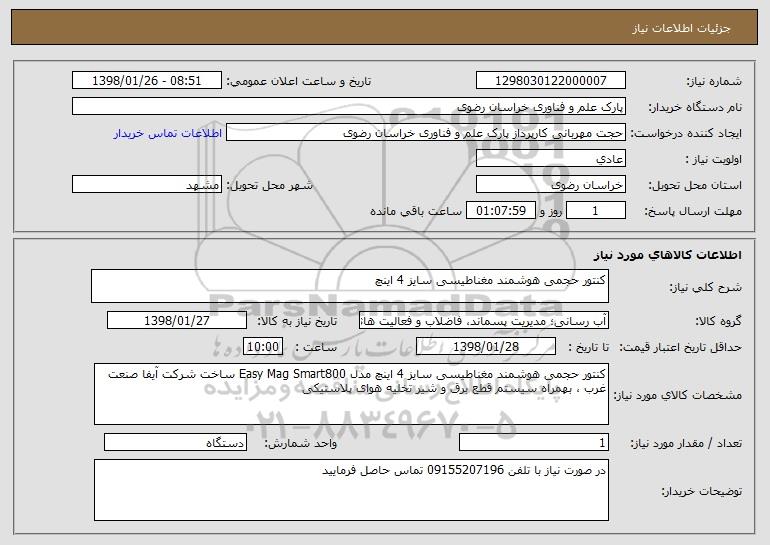Viewport: 770px width, 545px height.
Task: Click the ساعت باقی مانده label
Action: [x=415, y=211]
